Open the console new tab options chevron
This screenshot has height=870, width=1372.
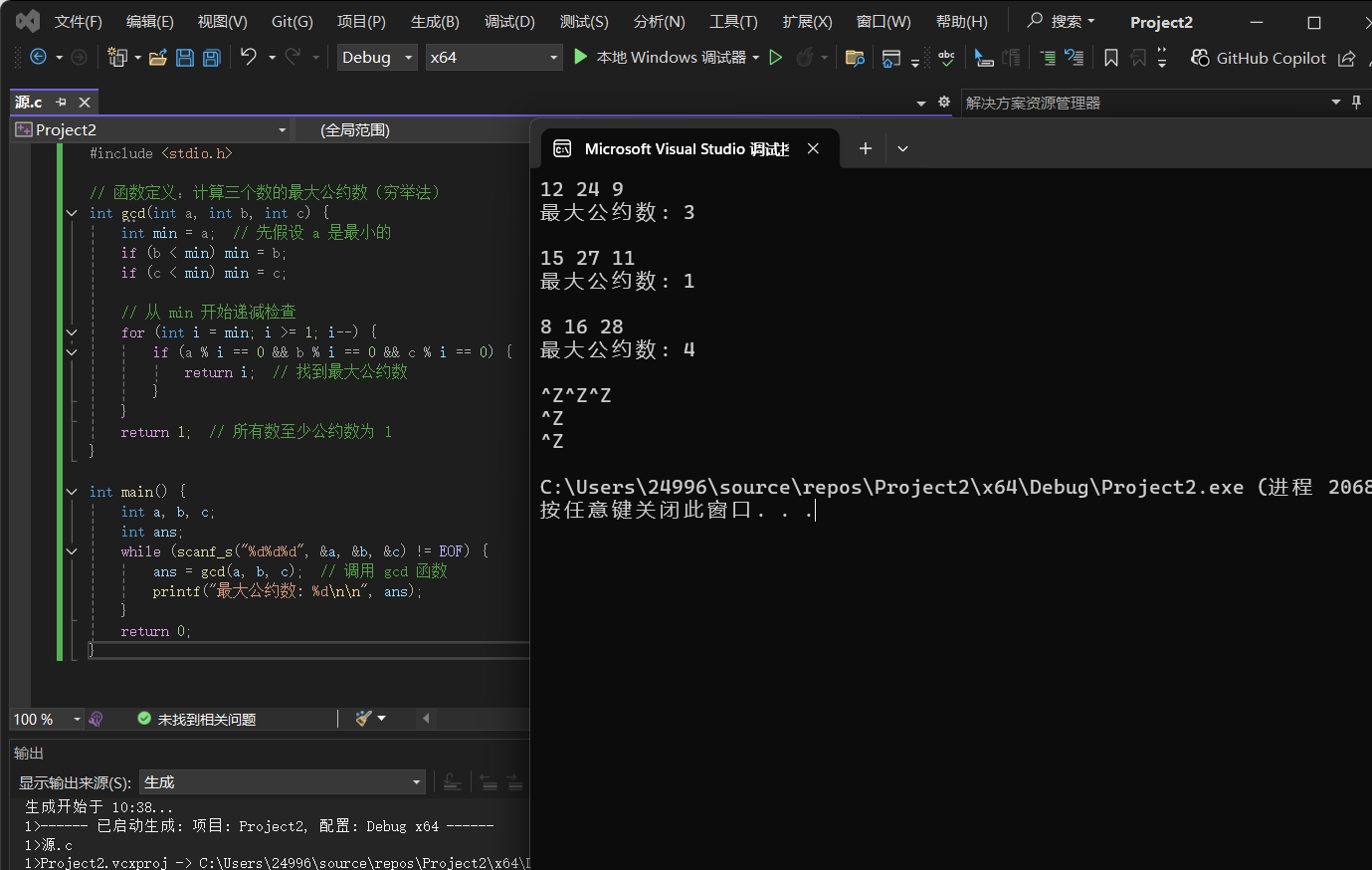click(902, 148)
